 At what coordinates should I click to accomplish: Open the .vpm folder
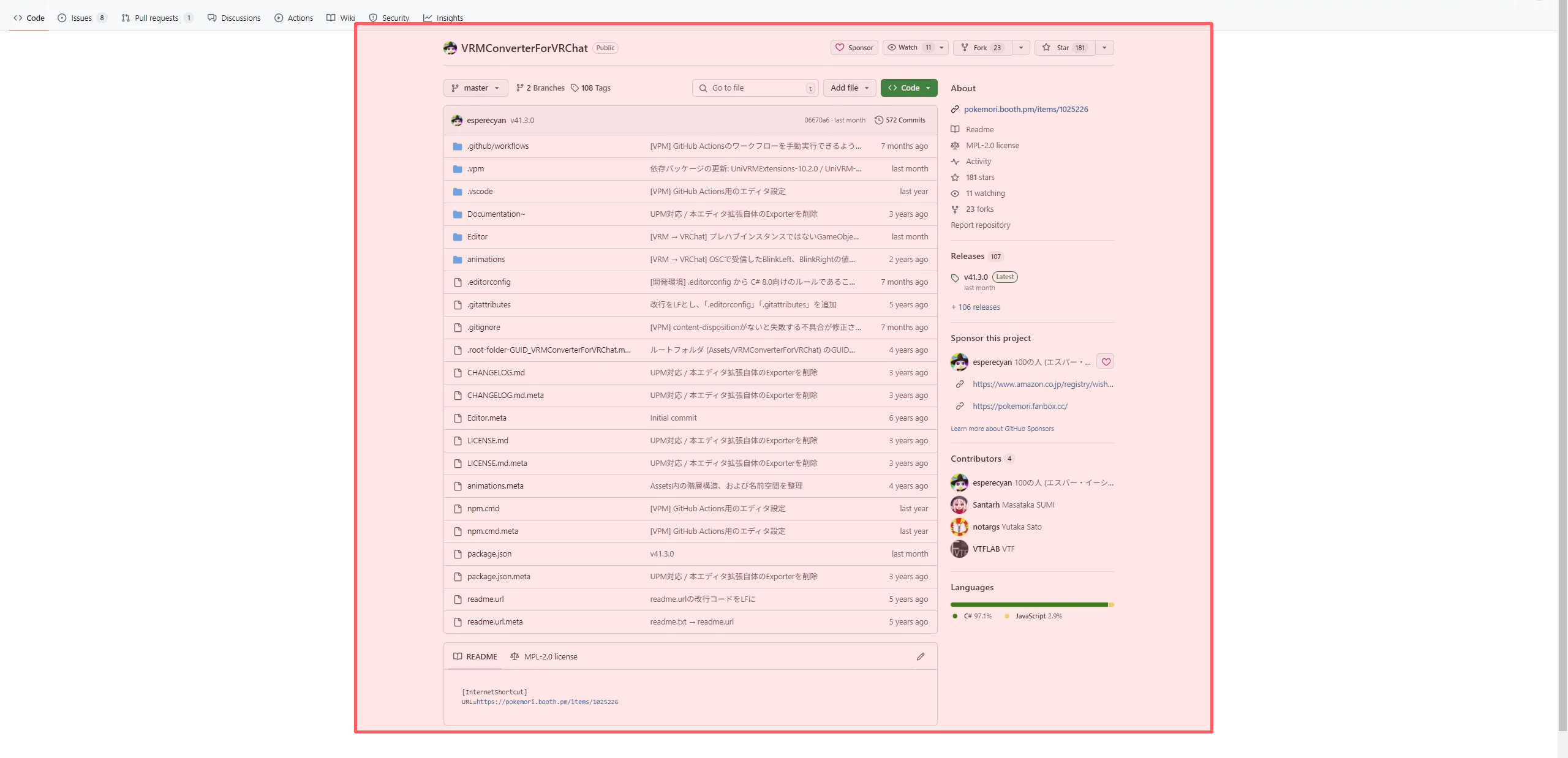coord(475,169)
